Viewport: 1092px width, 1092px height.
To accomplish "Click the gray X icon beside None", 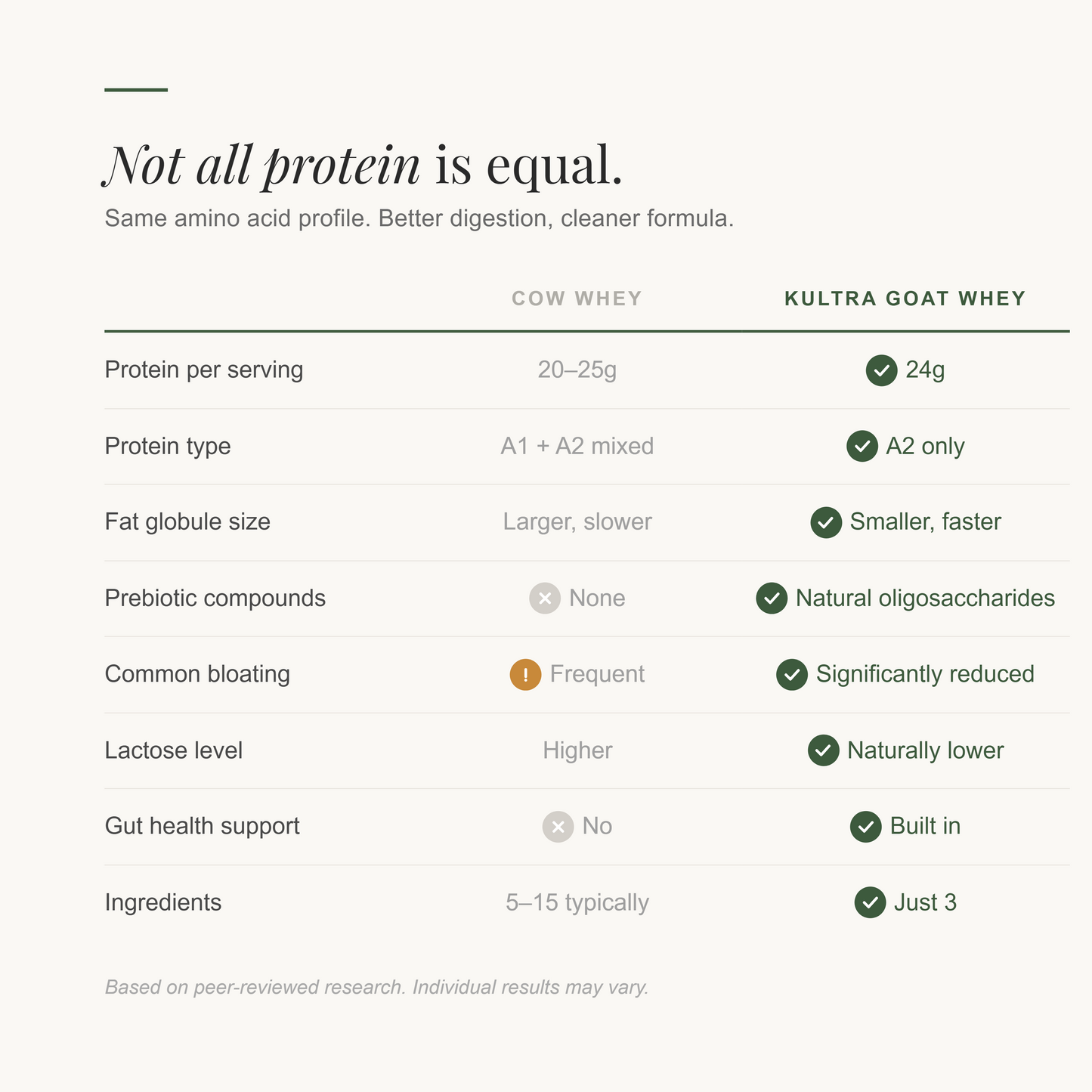I will click(x=545, y=599).
